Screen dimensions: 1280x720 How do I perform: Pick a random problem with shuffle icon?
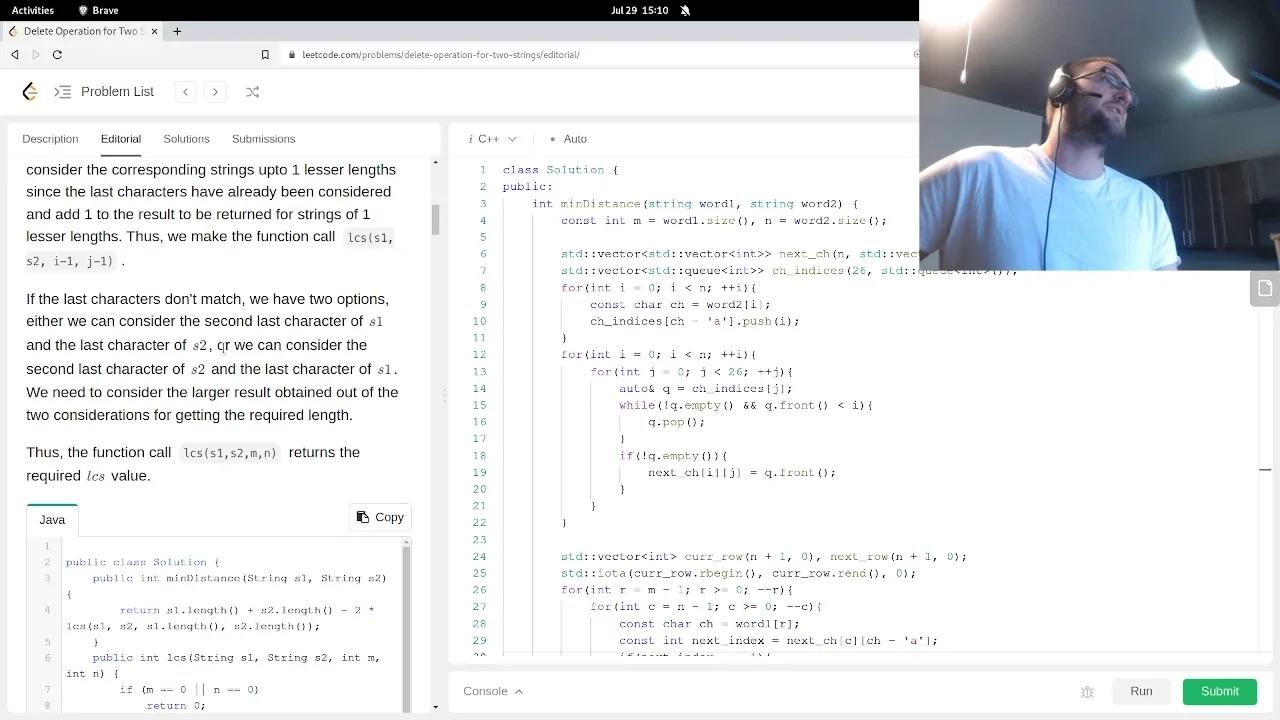[x=252, y=92]
